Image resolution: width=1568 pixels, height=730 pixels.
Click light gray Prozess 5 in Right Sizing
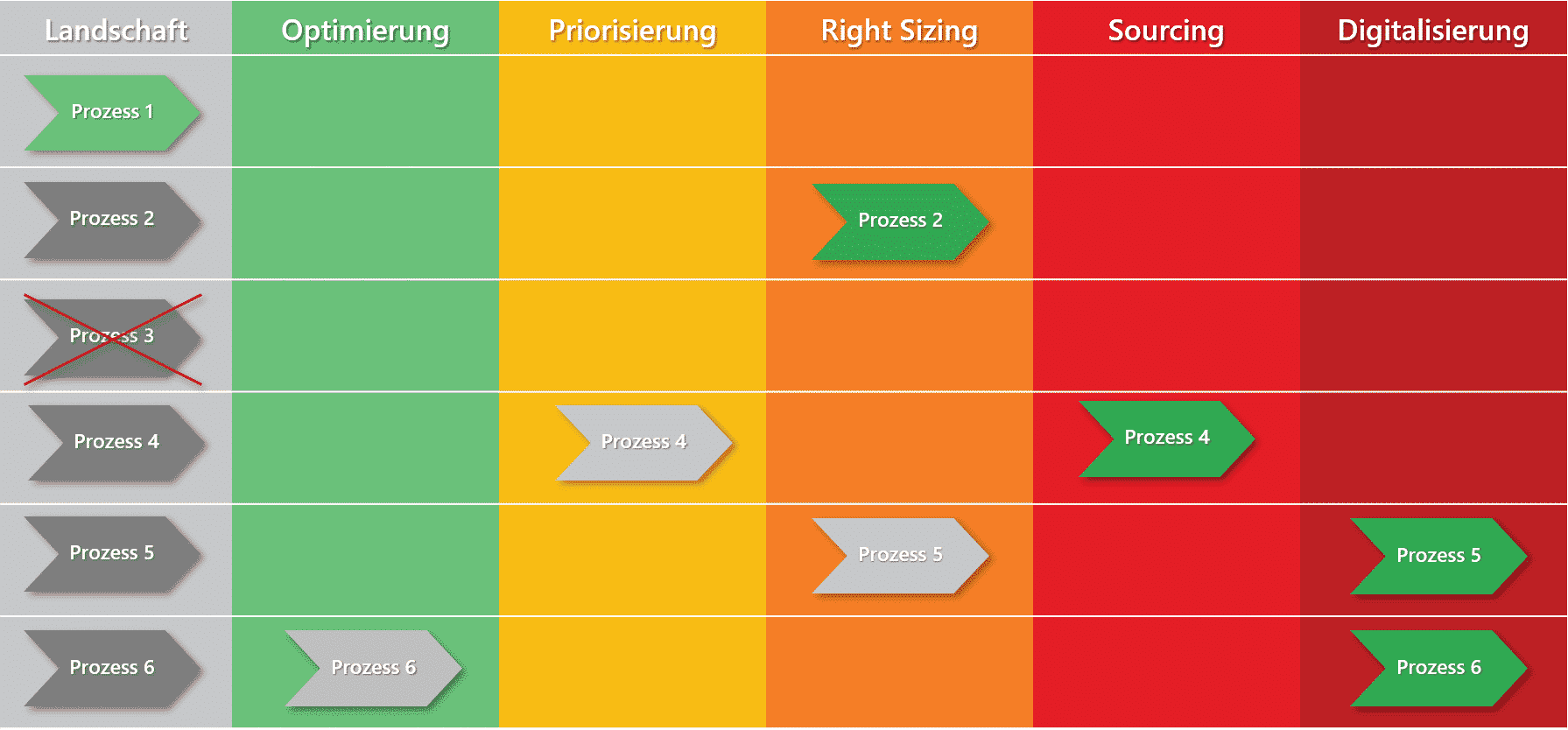[900, 556]
